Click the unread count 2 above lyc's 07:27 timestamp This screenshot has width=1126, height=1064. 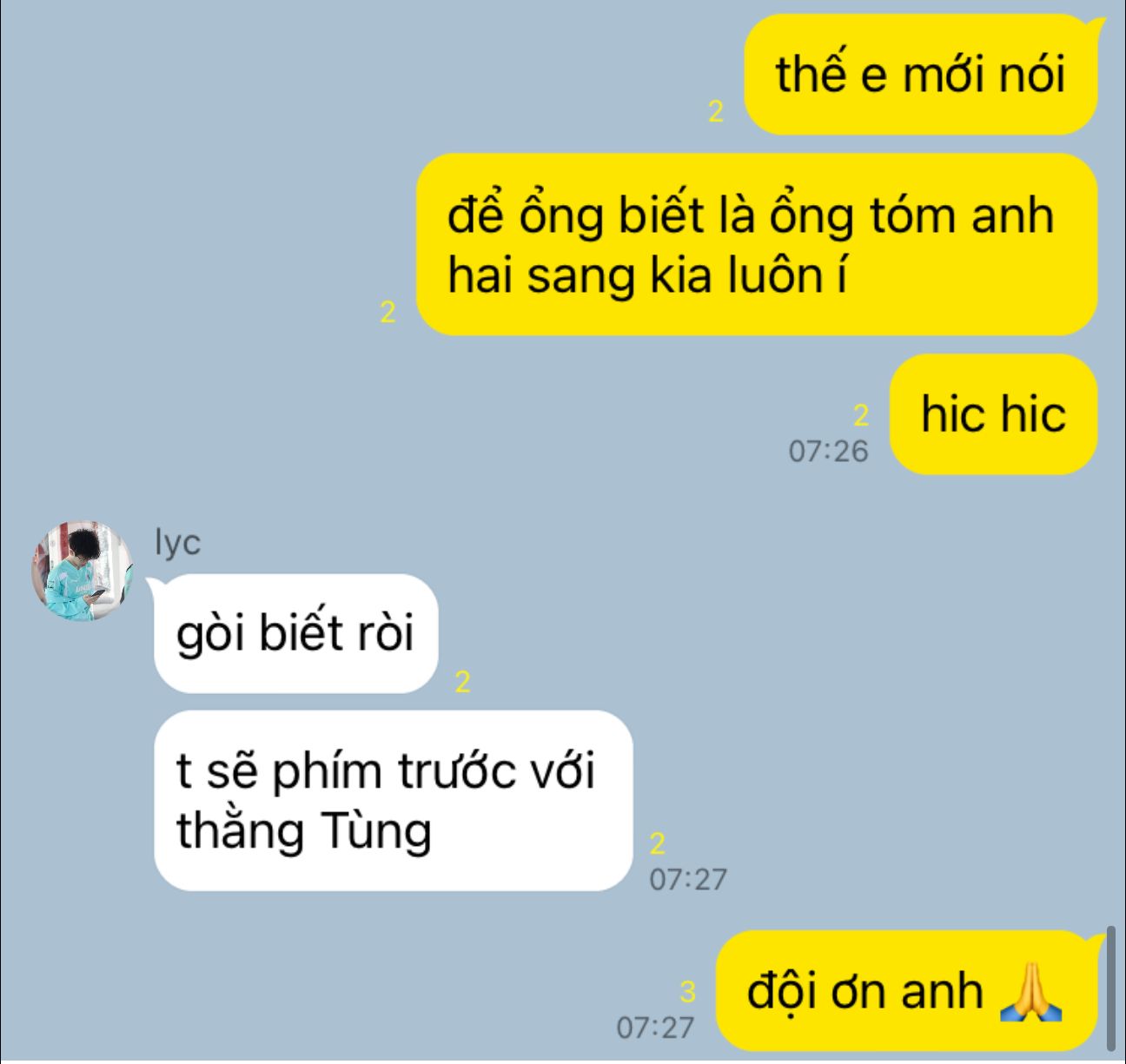657,843
